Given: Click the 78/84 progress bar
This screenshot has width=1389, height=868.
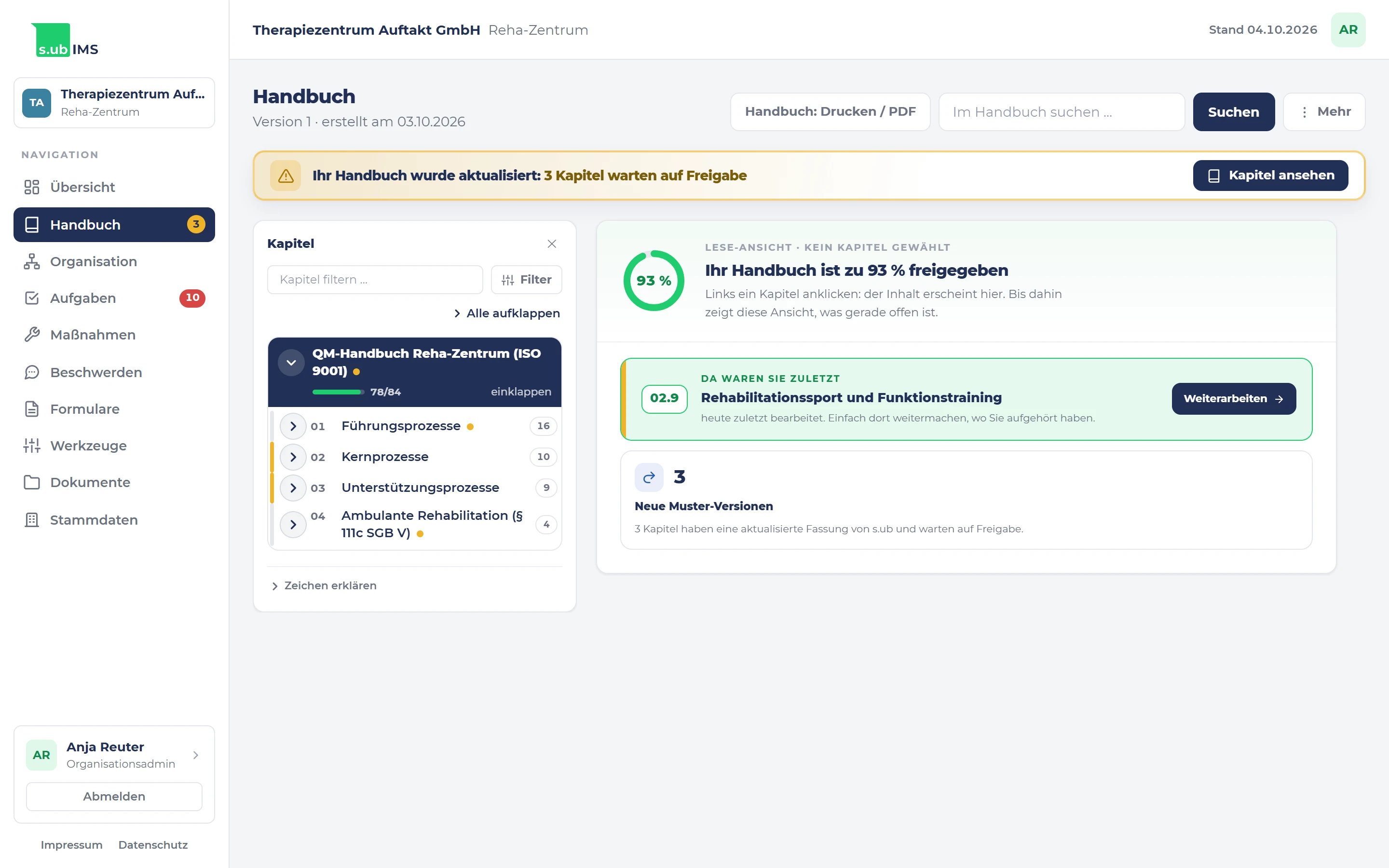Looking at the screenshot, I should [x=338, y=392].
